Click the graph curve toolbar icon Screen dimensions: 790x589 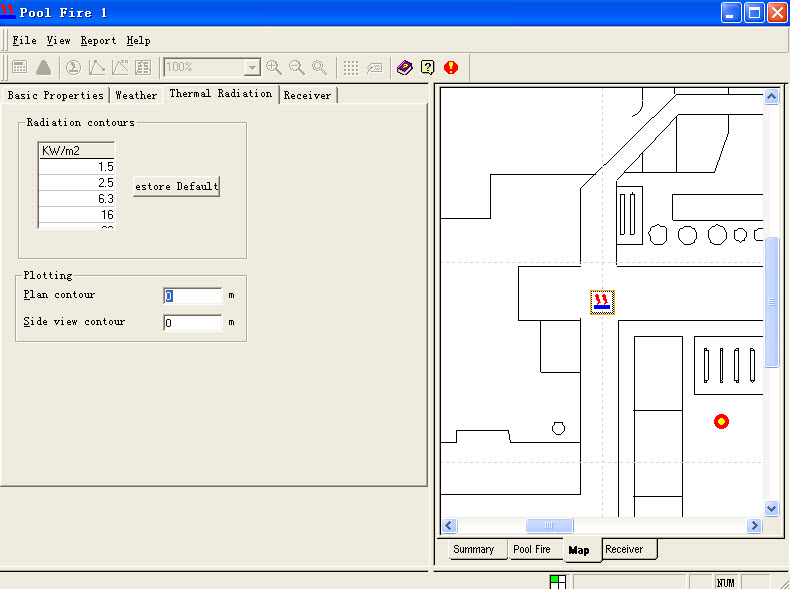(x=97, y=68)
